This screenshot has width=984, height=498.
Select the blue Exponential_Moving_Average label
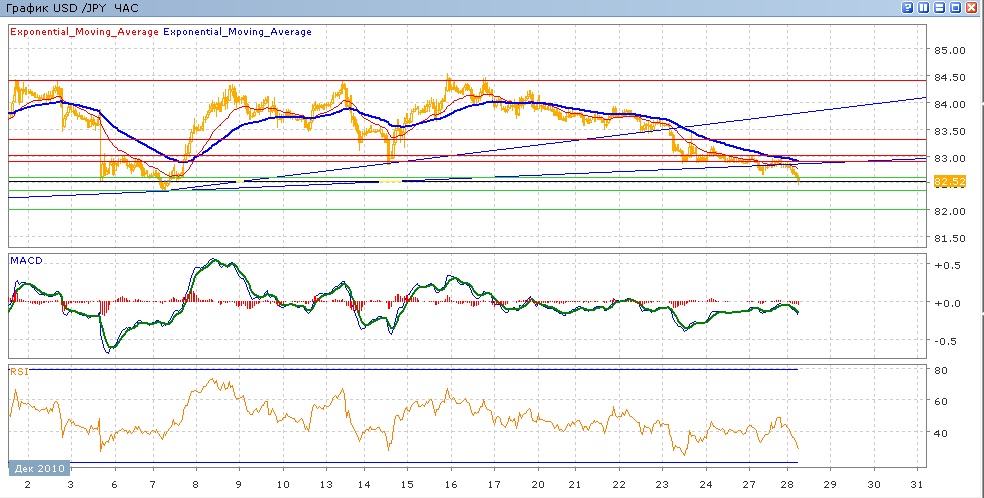237,32
